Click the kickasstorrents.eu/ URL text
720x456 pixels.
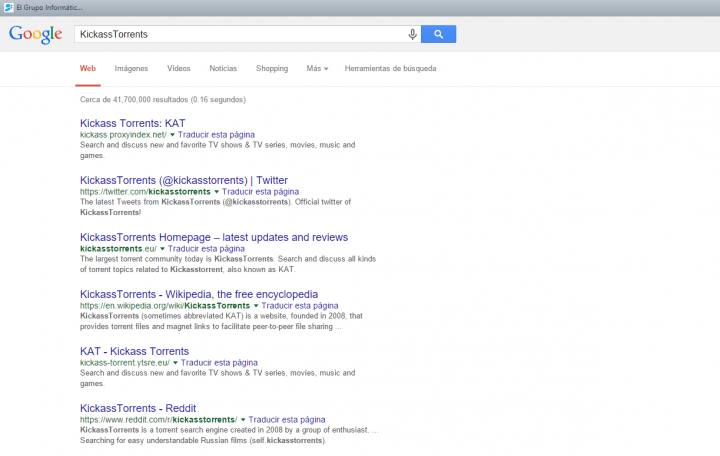[x=118, y=248]
